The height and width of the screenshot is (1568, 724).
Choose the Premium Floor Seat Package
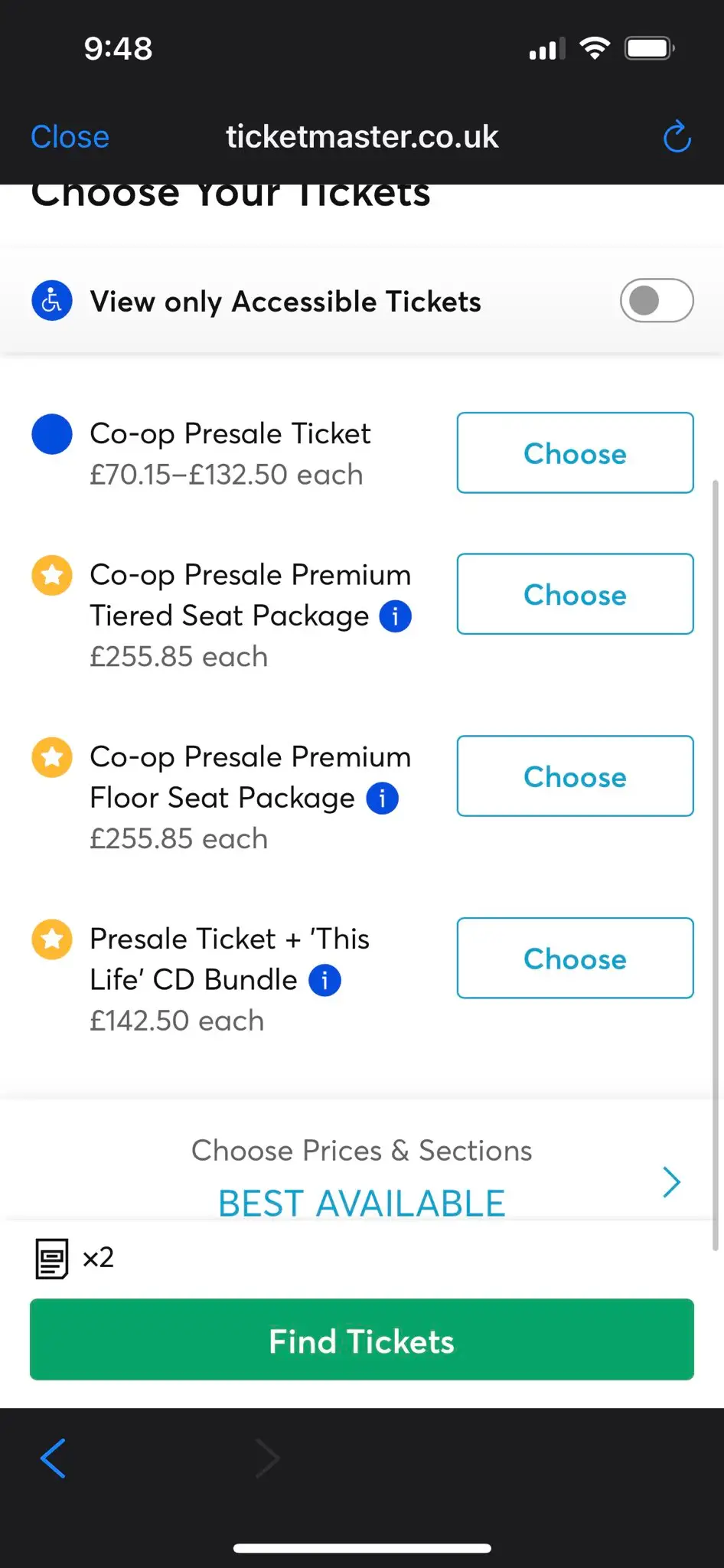pyautogui.click(x=575, y=776)
